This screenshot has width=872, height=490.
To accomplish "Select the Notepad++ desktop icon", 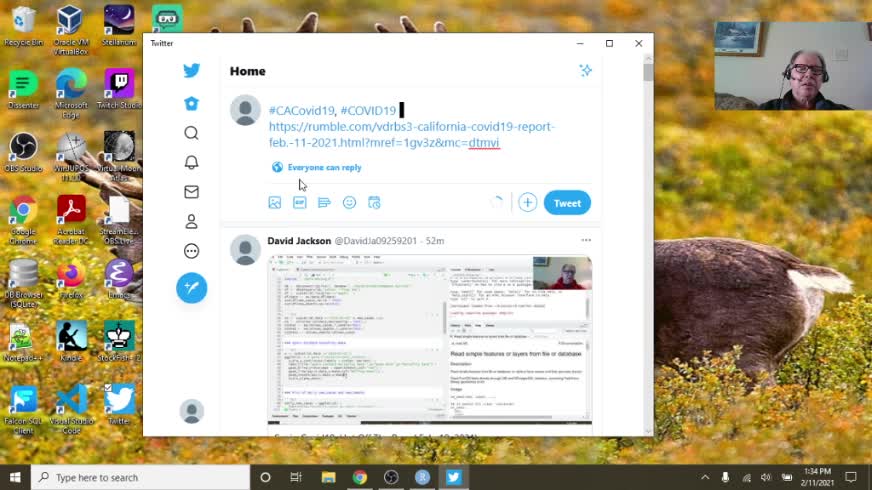I will point(23,343).
